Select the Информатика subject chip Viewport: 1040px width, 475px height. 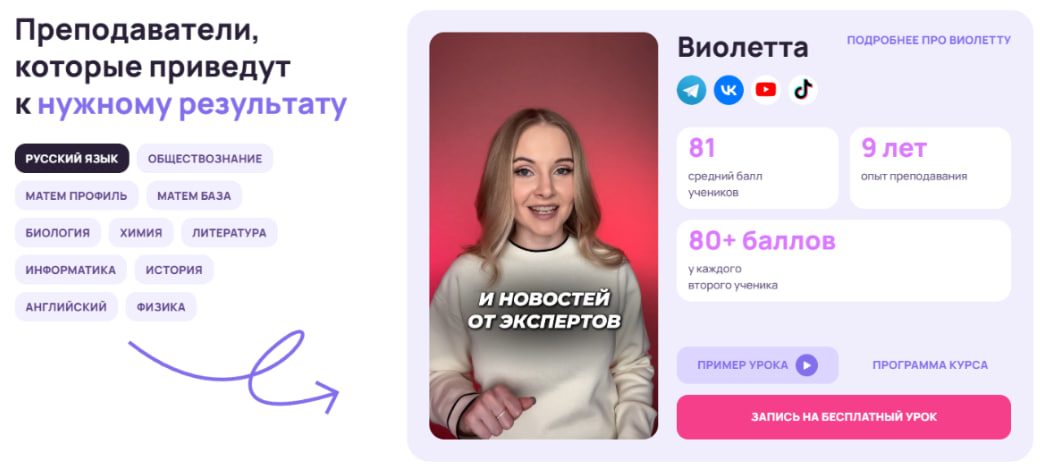[x=70, y=270]
